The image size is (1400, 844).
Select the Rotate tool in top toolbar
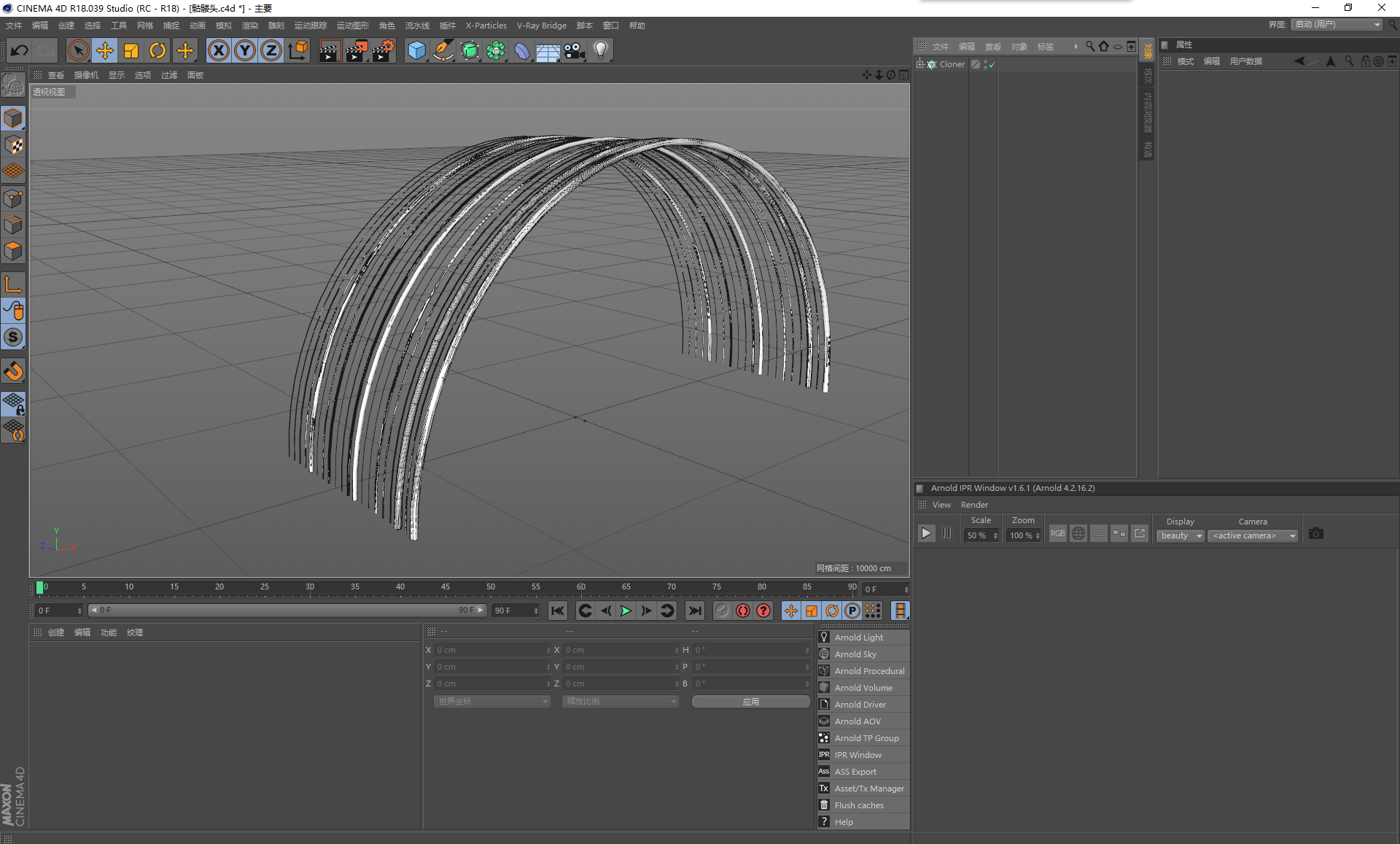click(x=157, y=50)
